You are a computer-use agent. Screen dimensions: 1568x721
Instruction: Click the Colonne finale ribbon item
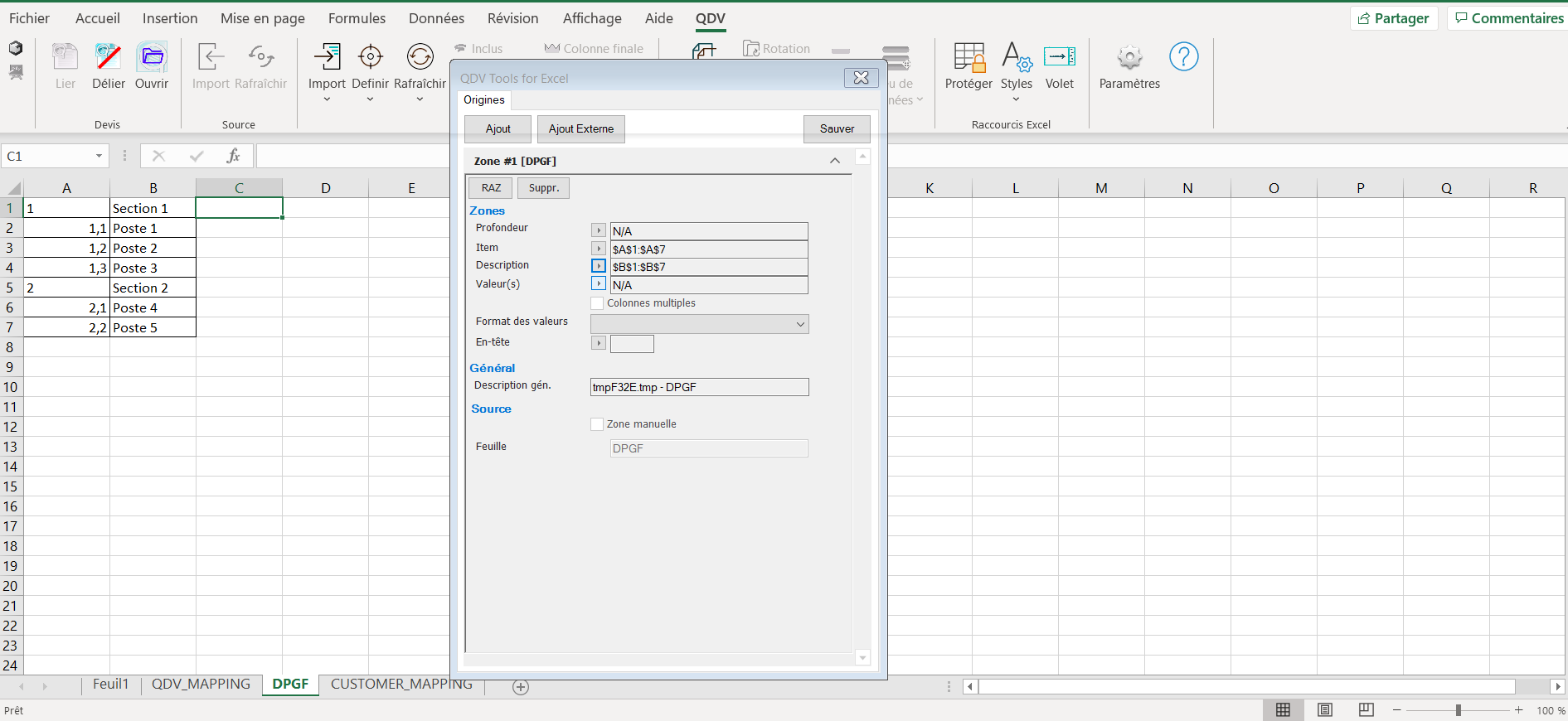click(594, 49)
